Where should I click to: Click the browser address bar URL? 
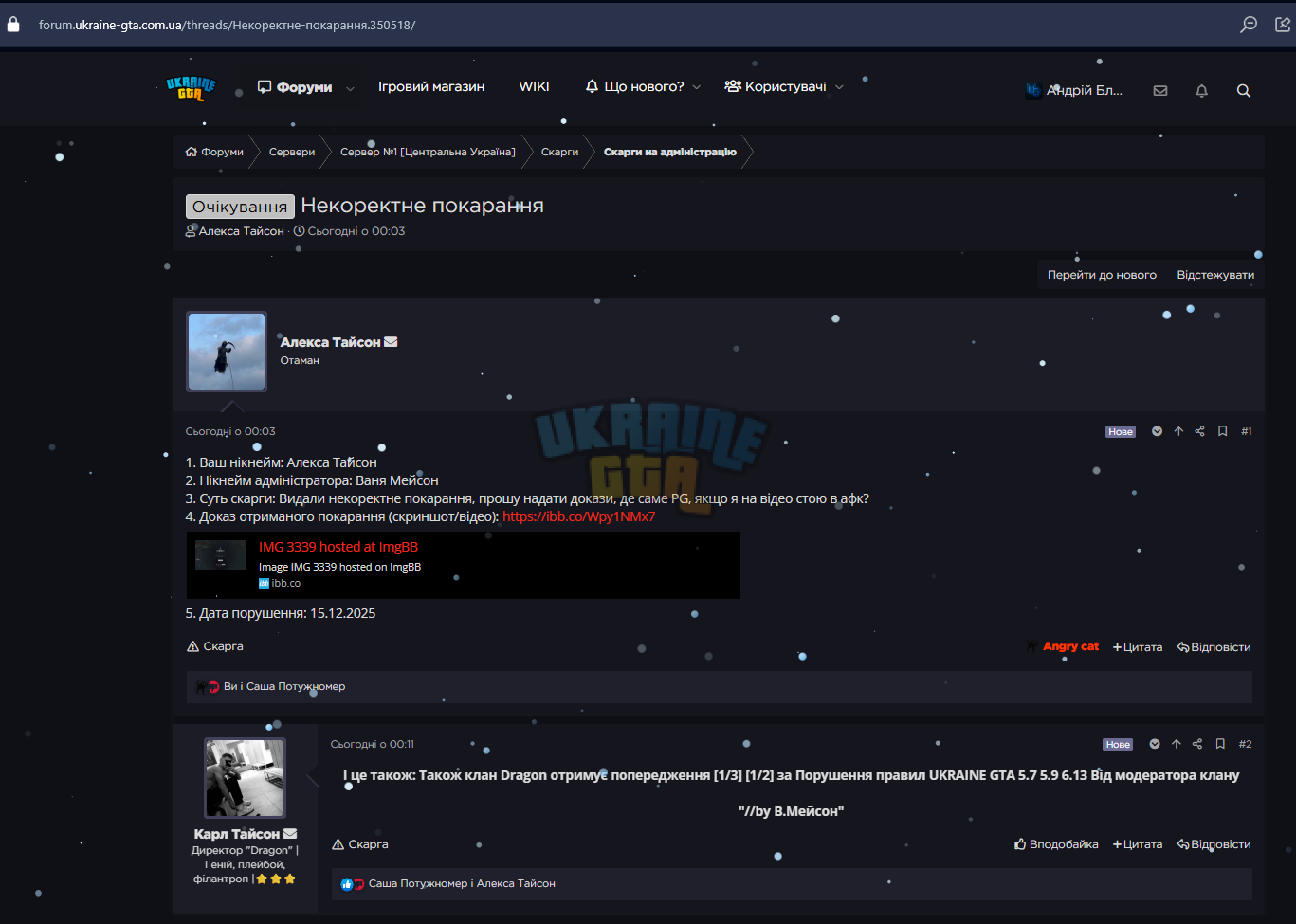(228, 25)
